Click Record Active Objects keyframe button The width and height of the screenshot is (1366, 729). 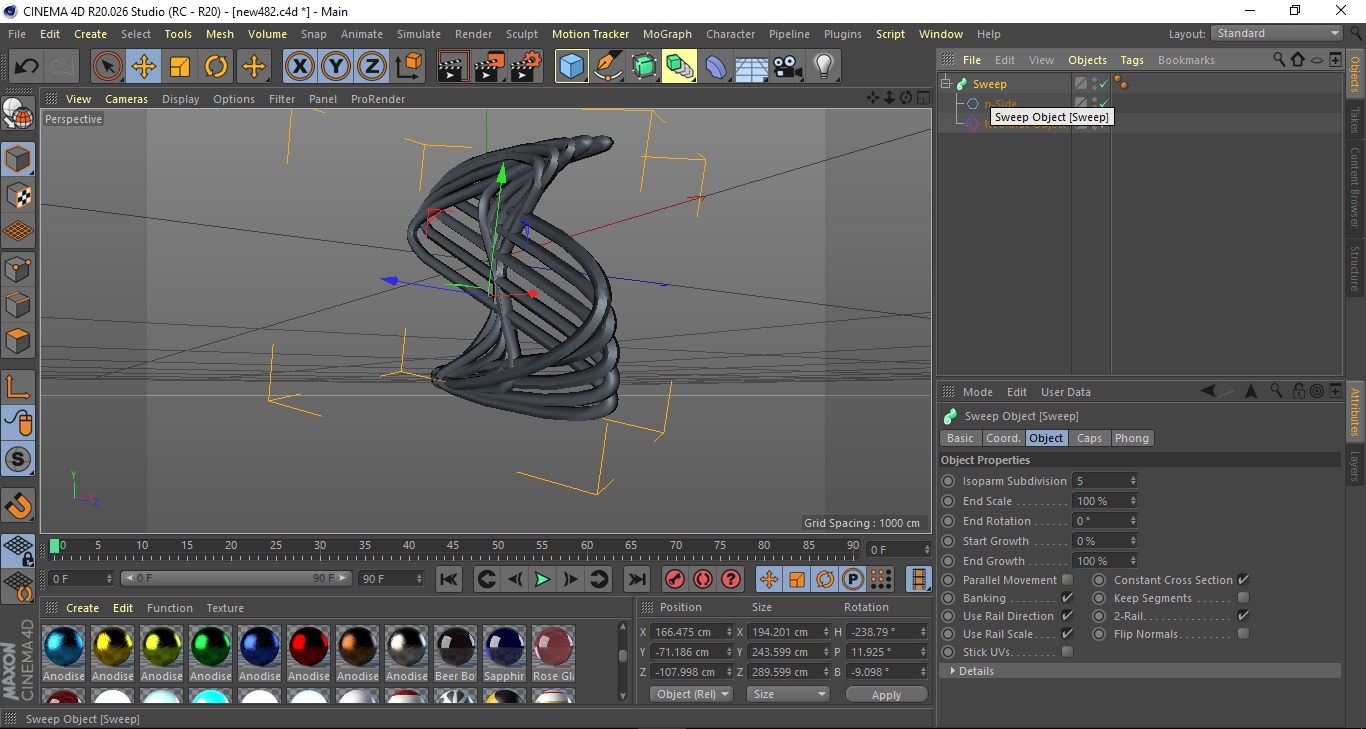[674, 579]
